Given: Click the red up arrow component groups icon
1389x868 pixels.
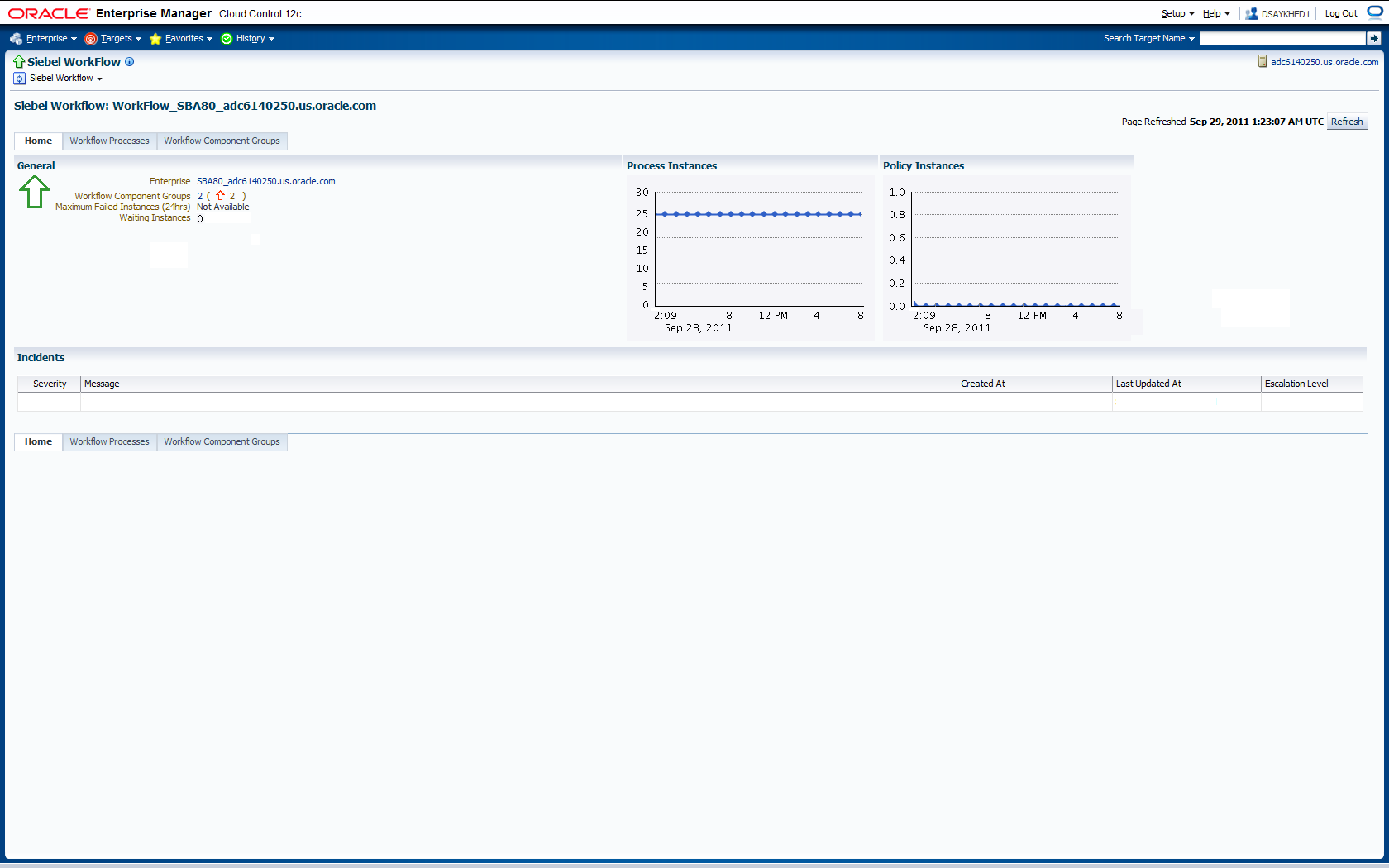Looking at the screenshot, I should 220,196.
